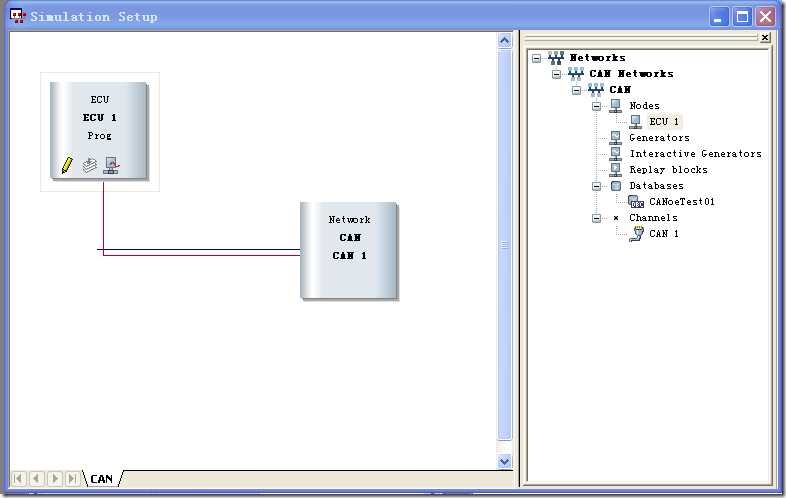
Task: Click the Nodes folder icon in tree
Action: pyautogui.click(x=616, y=106)
